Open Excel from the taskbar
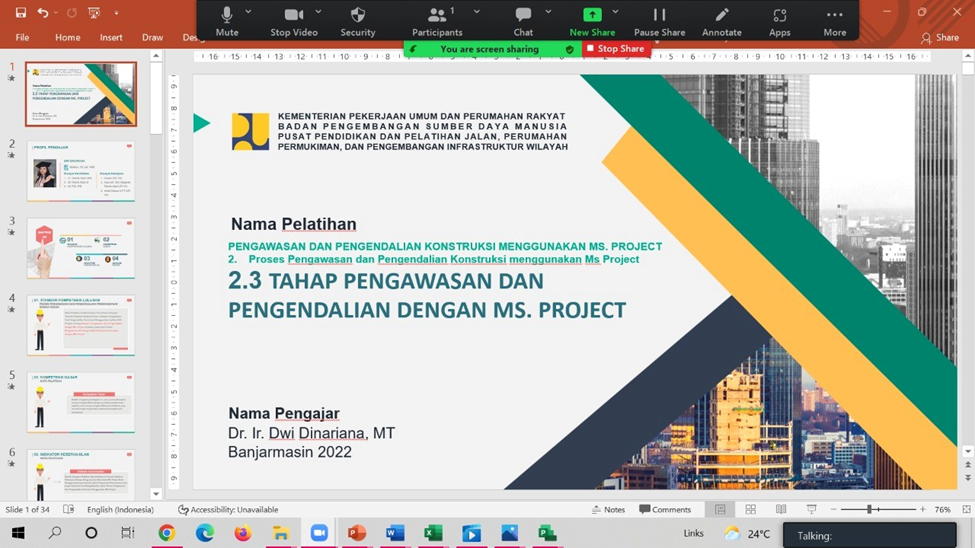Viewport: 975px width, 548px height. [433, 533]
